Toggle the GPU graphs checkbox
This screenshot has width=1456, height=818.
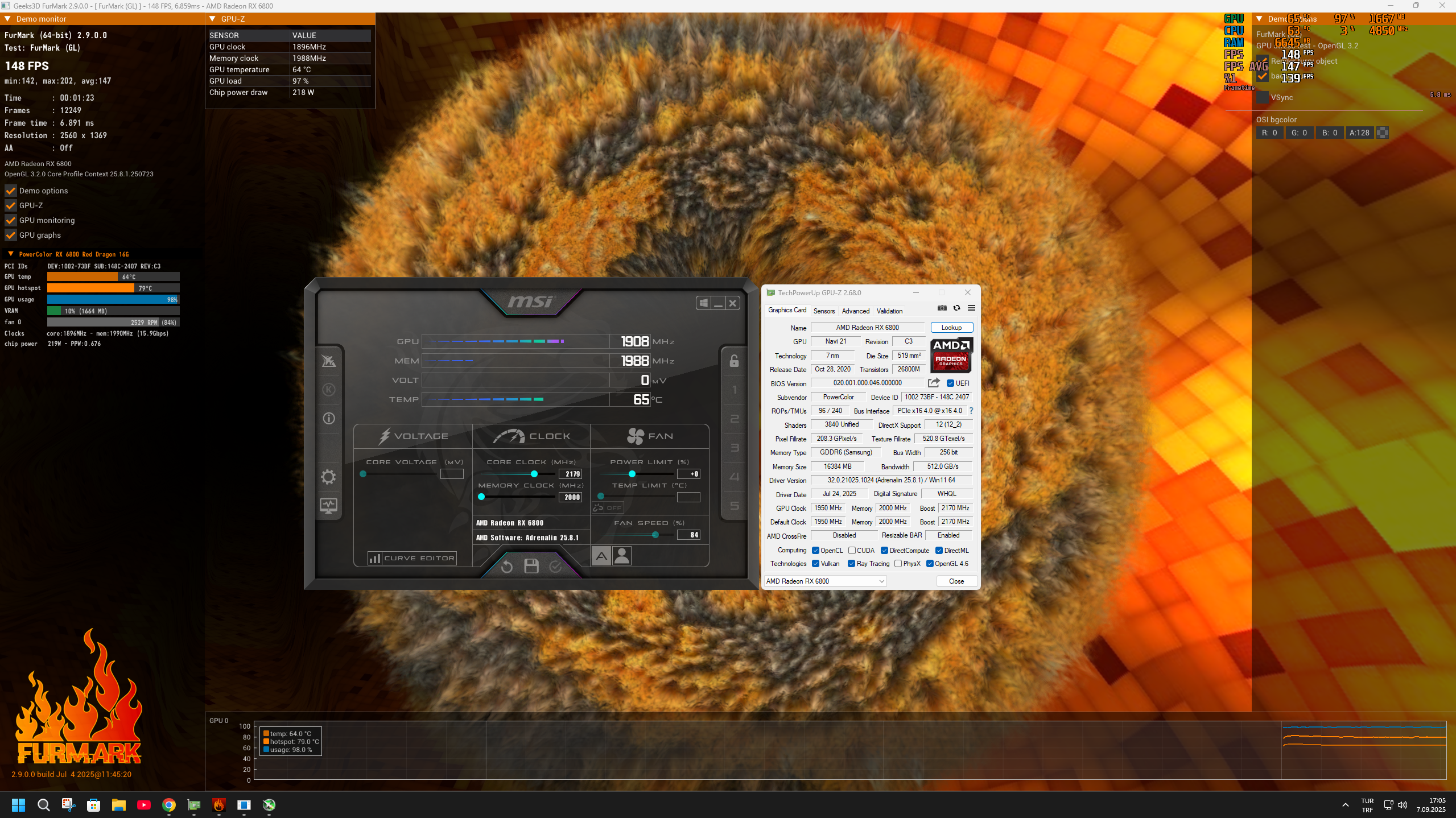[10, 235]
